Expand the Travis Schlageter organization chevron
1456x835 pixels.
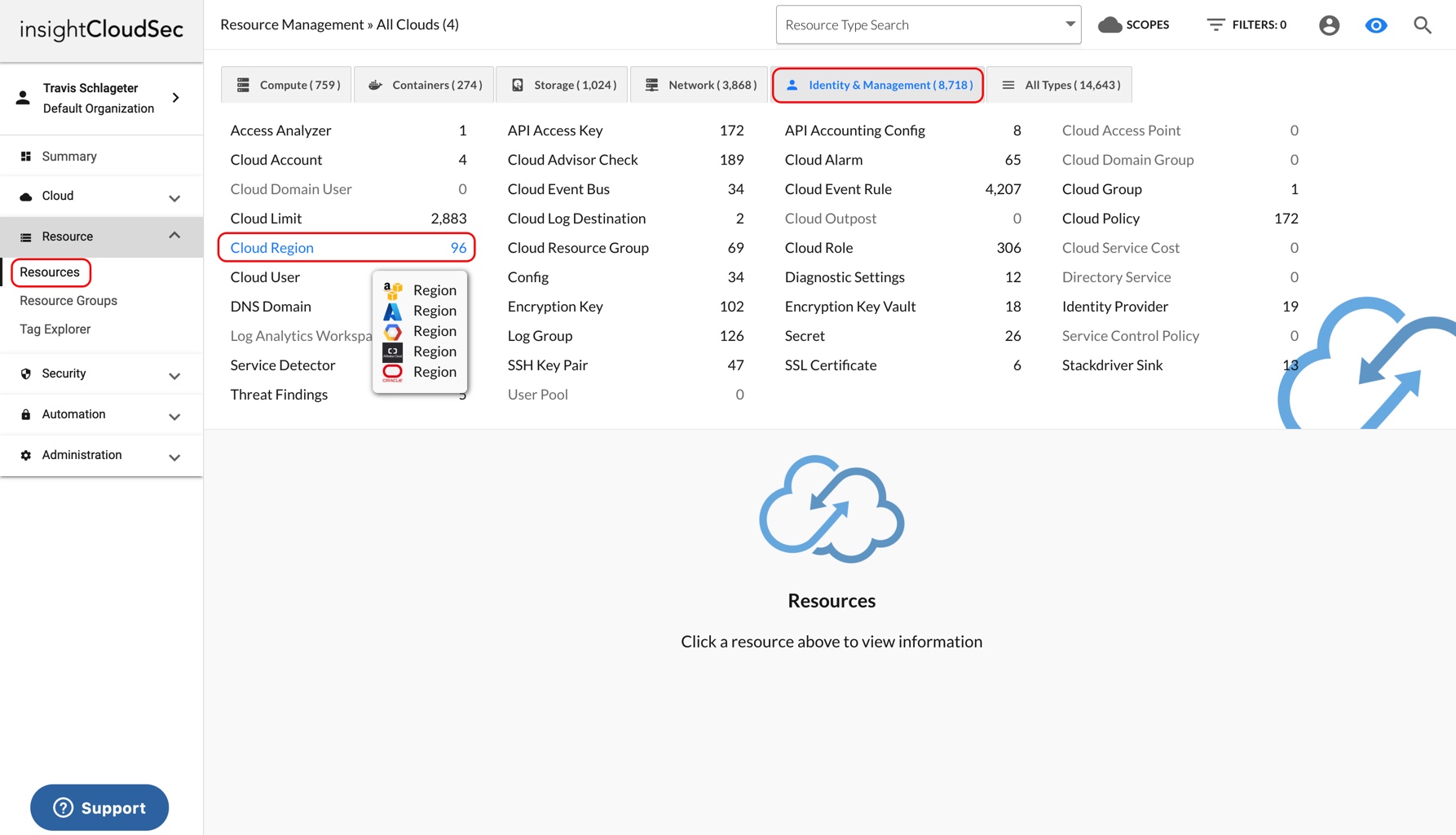point(176,98)
